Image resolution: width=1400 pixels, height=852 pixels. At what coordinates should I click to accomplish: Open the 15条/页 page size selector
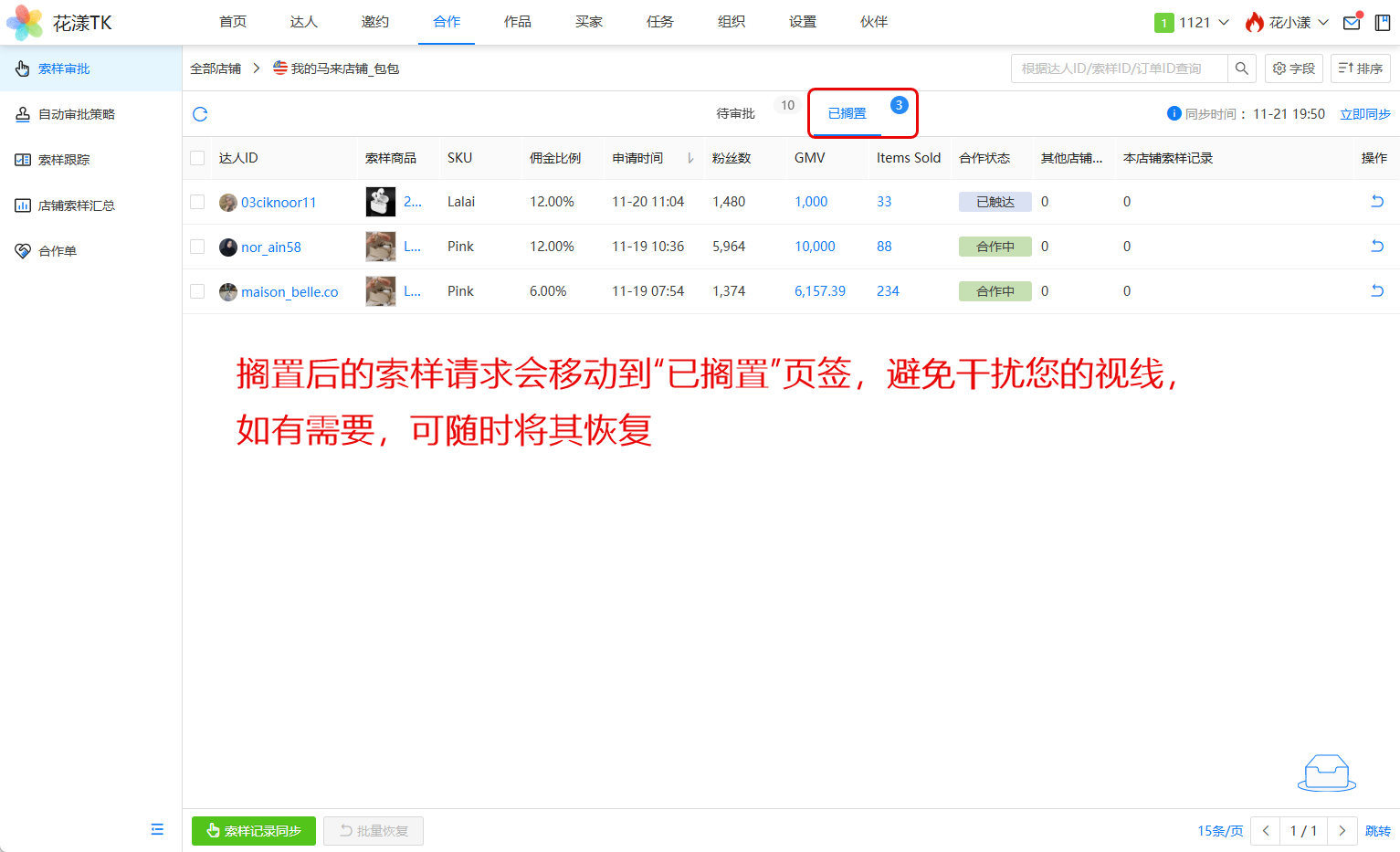coord(1219,831)
